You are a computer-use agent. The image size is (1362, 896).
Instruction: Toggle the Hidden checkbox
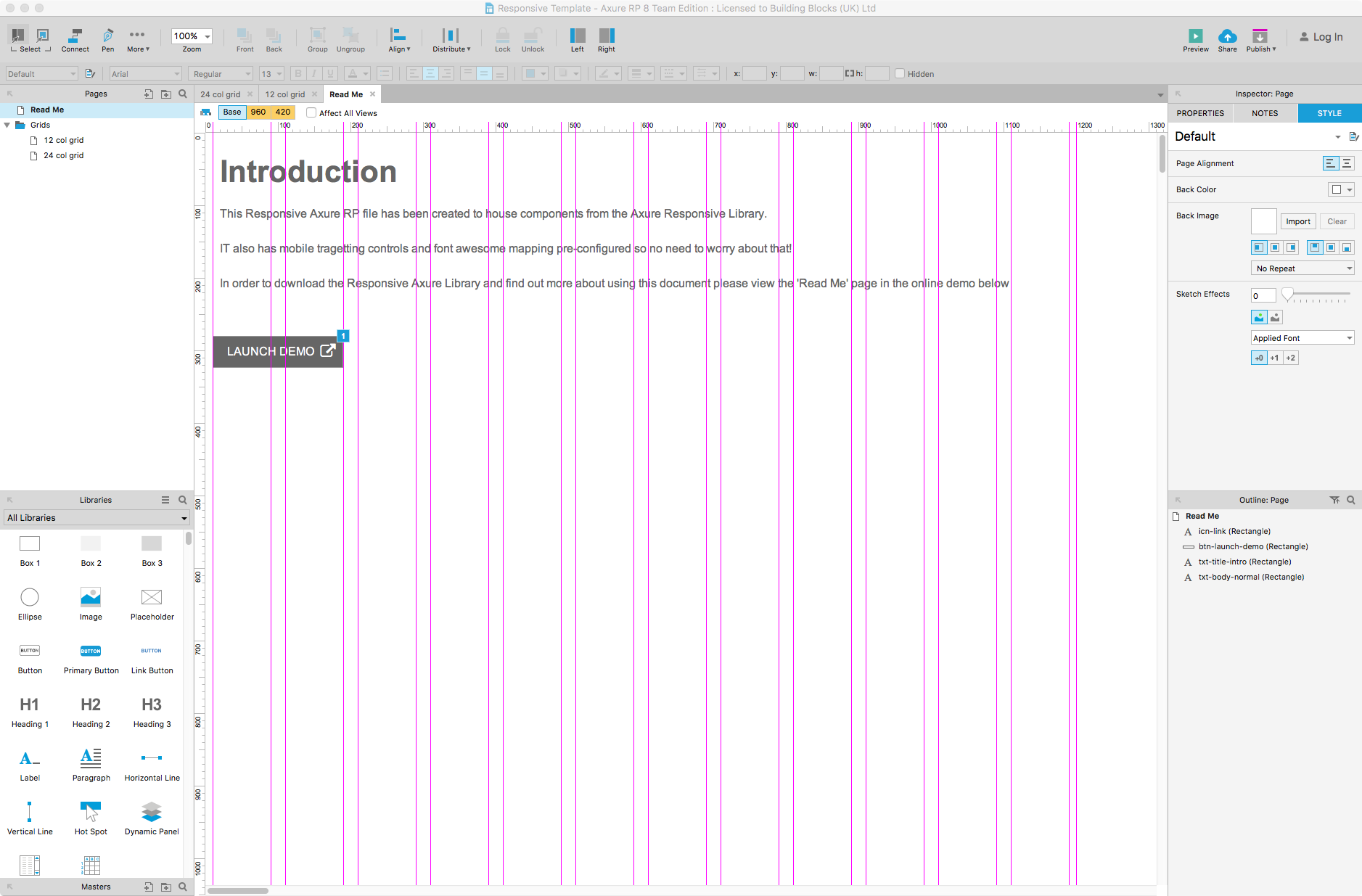pos(900,74)
